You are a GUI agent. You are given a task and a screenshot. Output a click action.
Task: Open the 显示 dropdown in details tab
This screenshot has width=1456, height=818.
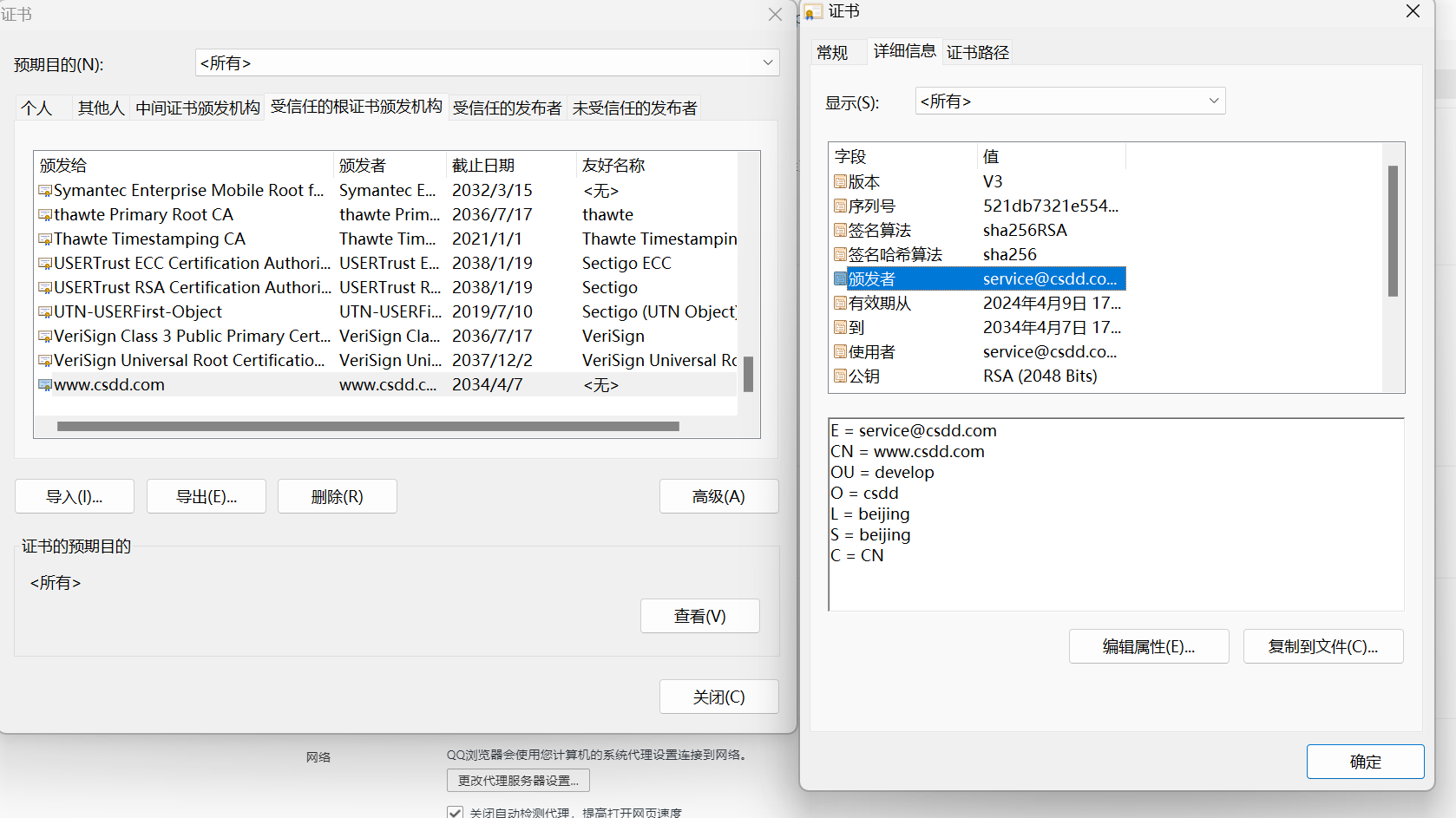tap(1070, 101)
